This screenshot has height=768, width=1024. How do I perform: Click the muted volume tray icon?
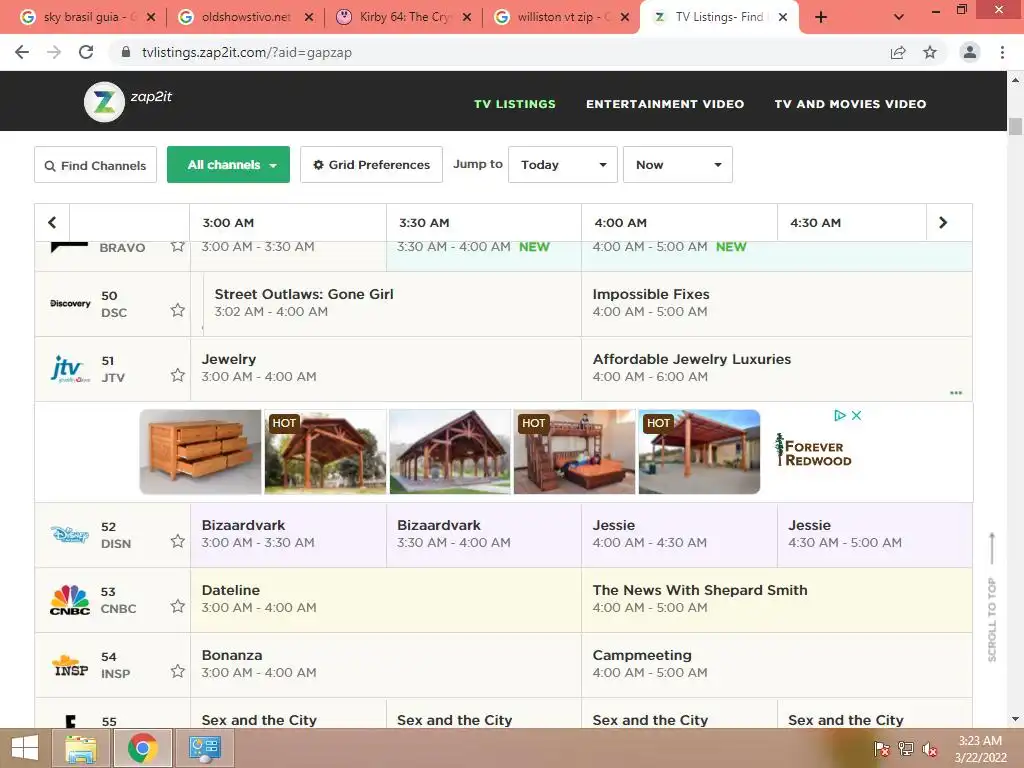click(x=929, y=749)
